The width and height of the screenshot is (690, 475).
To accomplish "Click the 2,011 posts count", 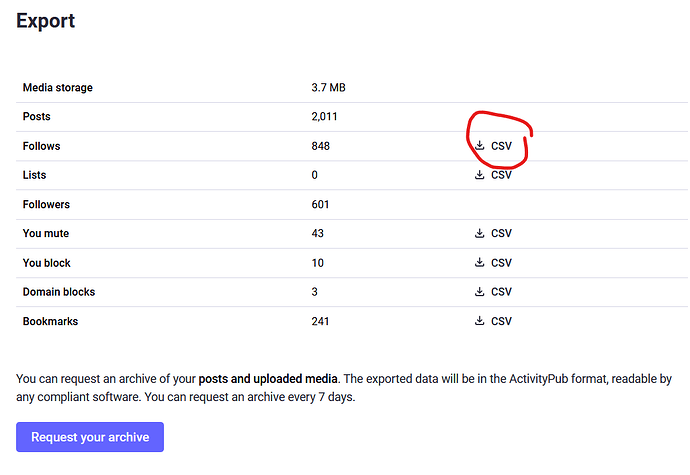I will (x=325, y=117).
